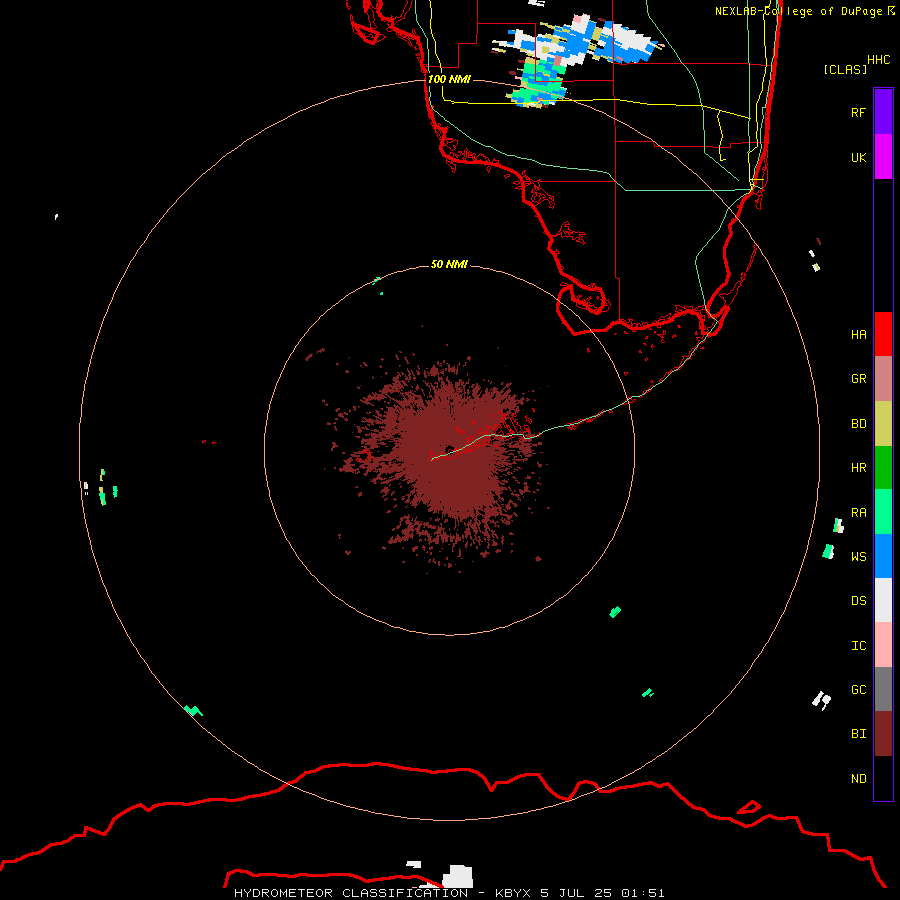The height and width of the screenshot is (900, 900).
Task: Click the RF legend label
Action: 858,112
